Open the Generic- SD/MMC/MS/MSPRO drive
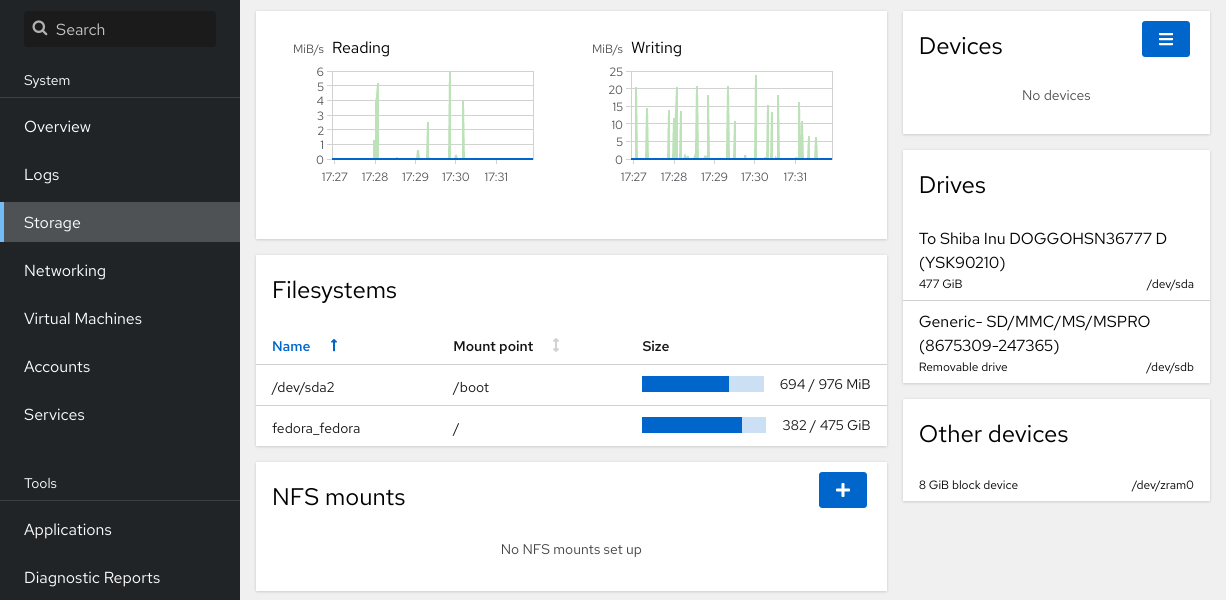 pyautogui.click(x=1056, y=342)
